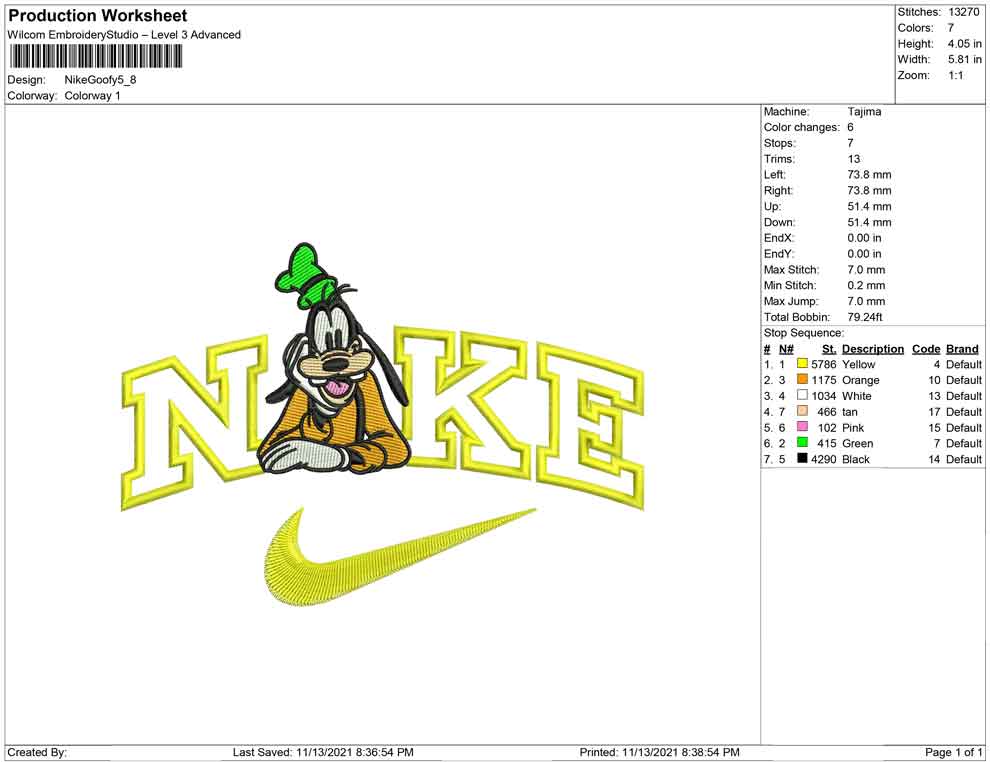Image resolution: width=990 pixels, height=762 pixels.
Task: Click the 'Stop Sequence:' heading
Action: pos(804,333)
